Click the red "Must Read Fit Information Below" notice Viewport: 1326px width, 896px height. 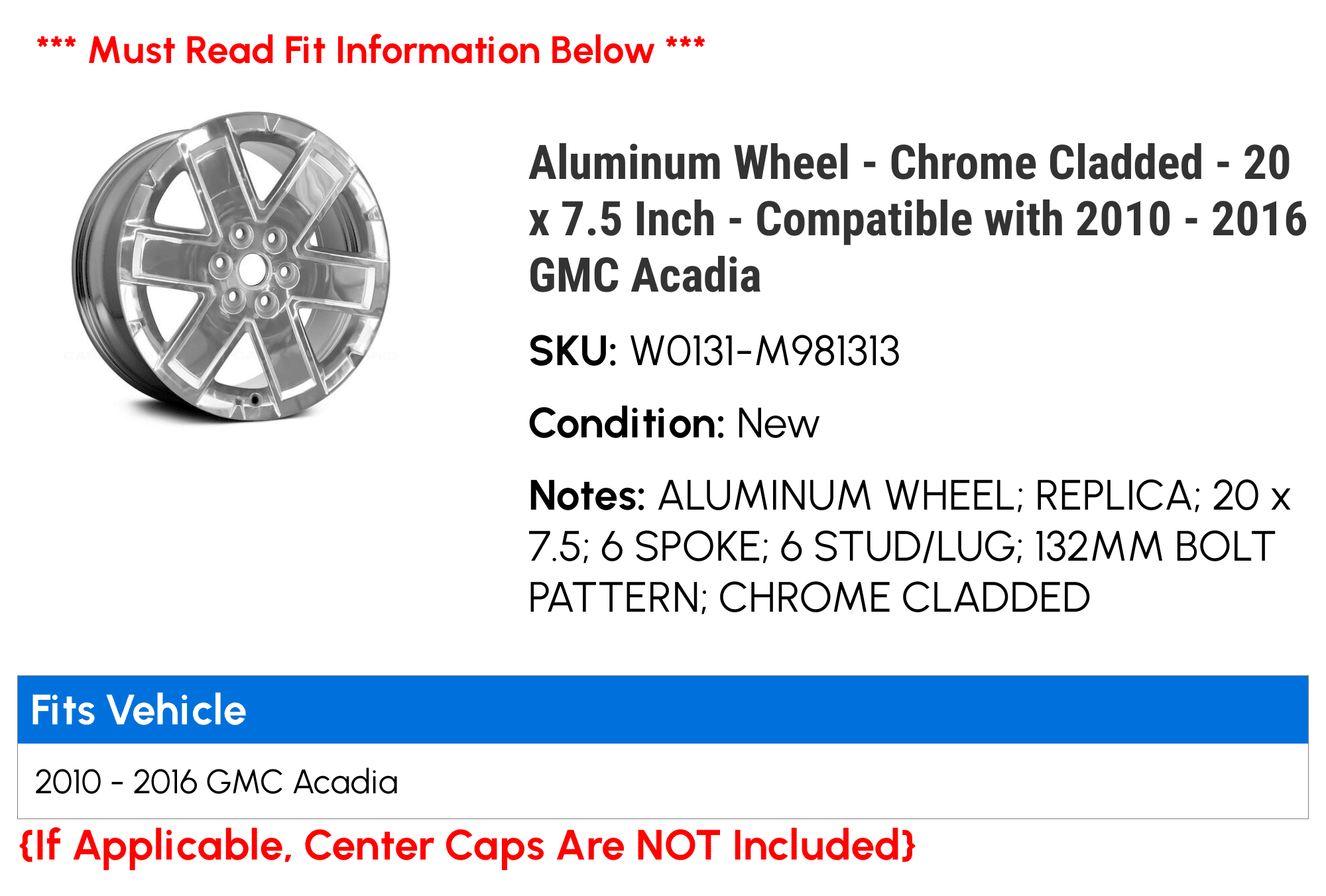coord(371,50)
